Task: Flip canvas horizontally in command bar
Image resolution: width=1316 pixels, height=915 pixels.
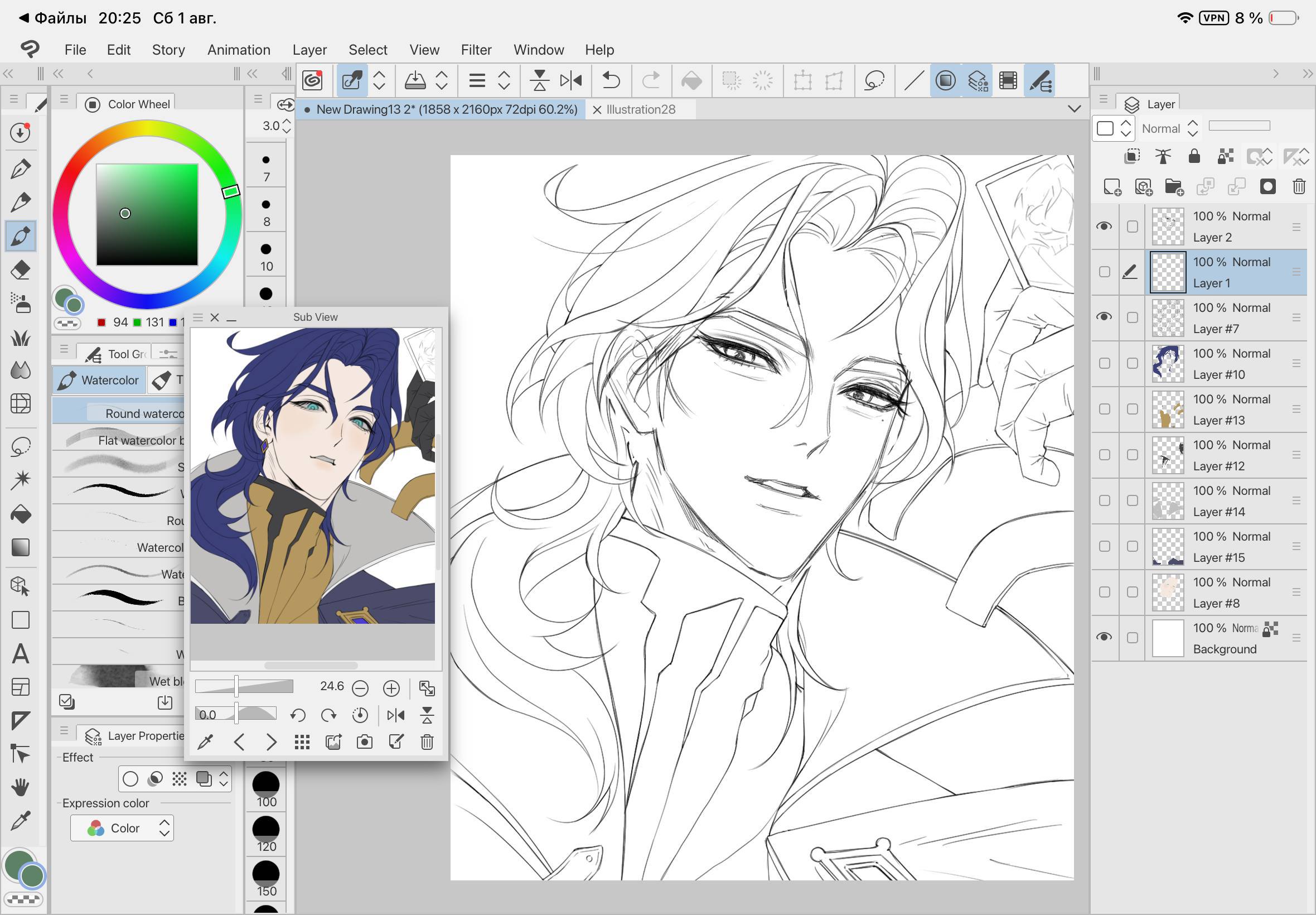Action: pyautogui.click(x=570, y=80)
